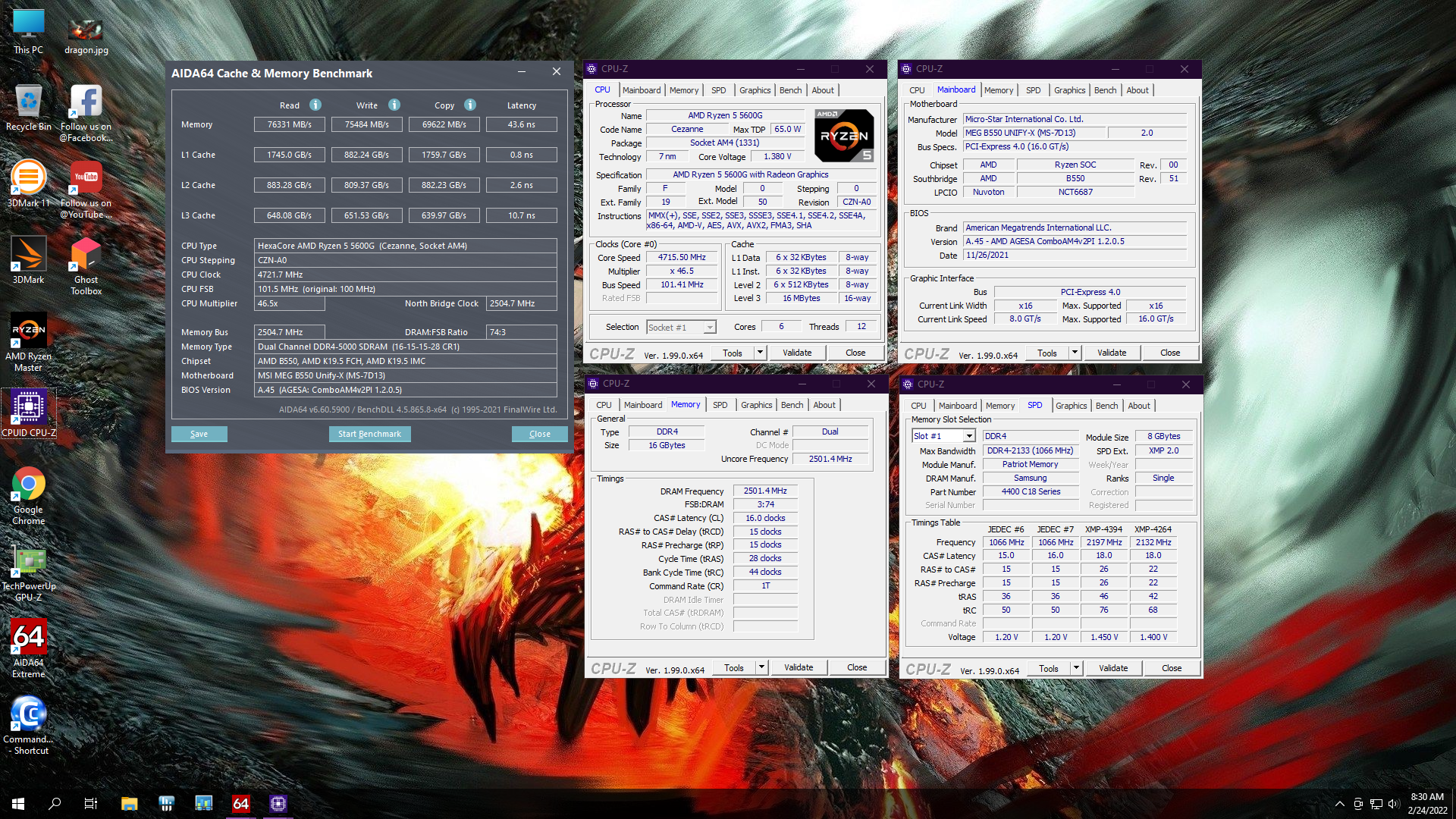1456x819 pixels.
Task: Click the Write info icon in AIDA64
Action: point(394,105)
